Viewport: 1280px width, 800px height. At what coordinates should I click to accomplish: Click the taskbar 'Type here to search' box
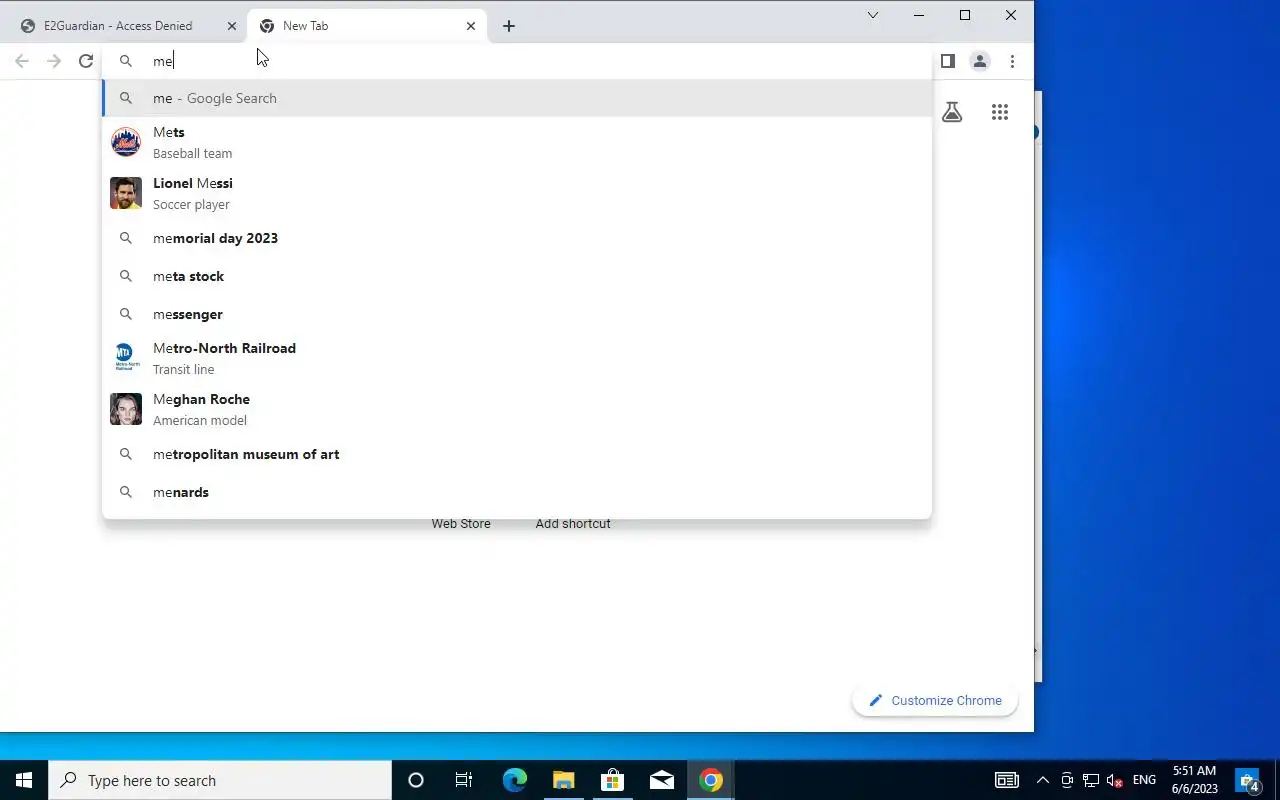point(220,780)
